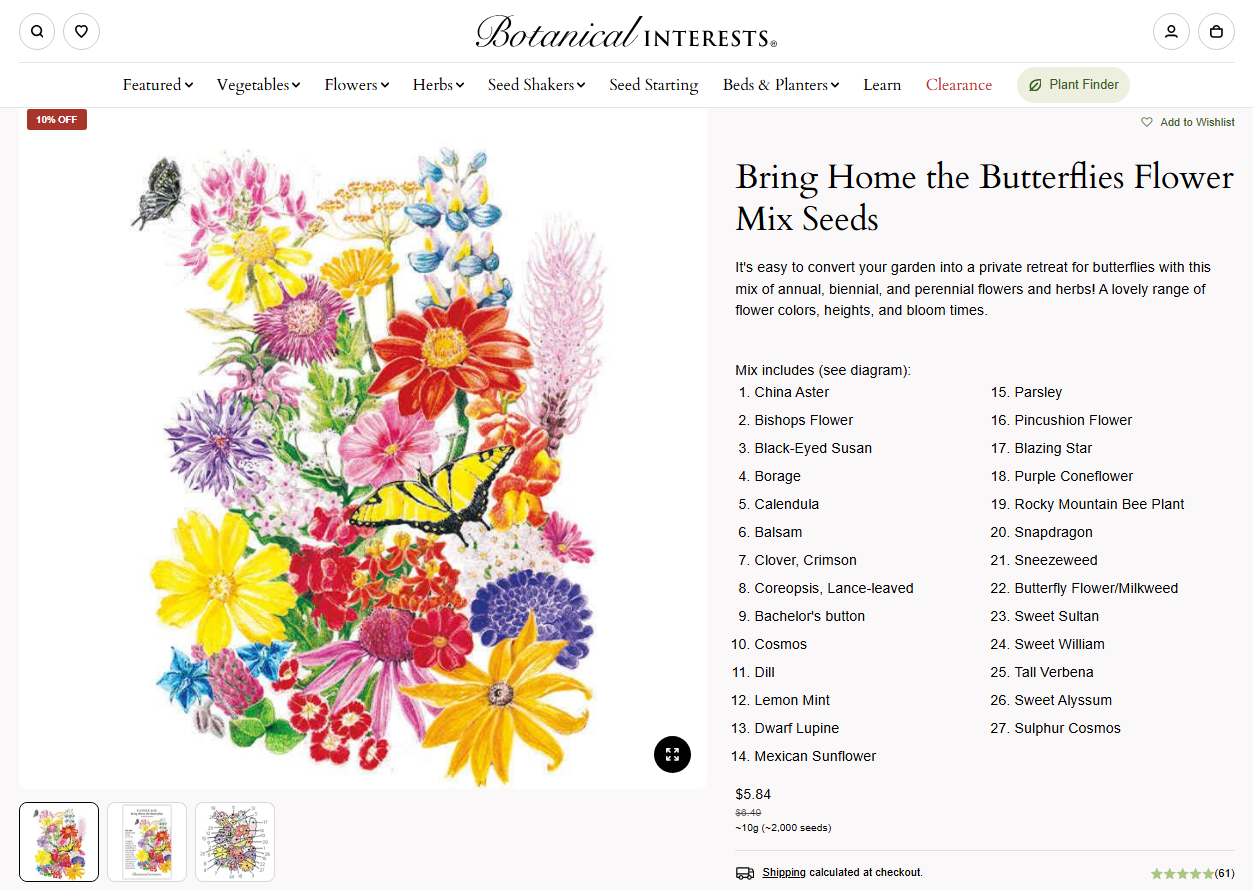The width and height of the screenshot is (1253, 890).
Task: Click 'Mexican Sunflower' list entry
Action: tap(815, 756)
